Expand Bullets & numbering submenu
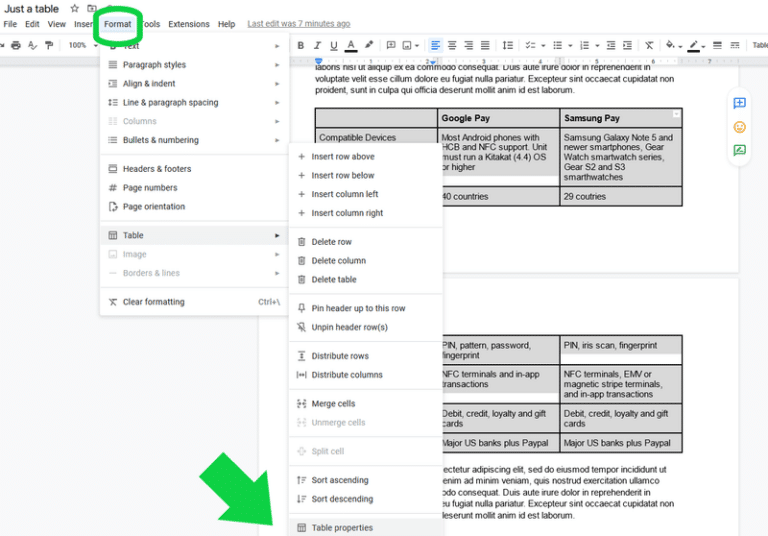Screen dimensions: 768x536 point(194,140)
